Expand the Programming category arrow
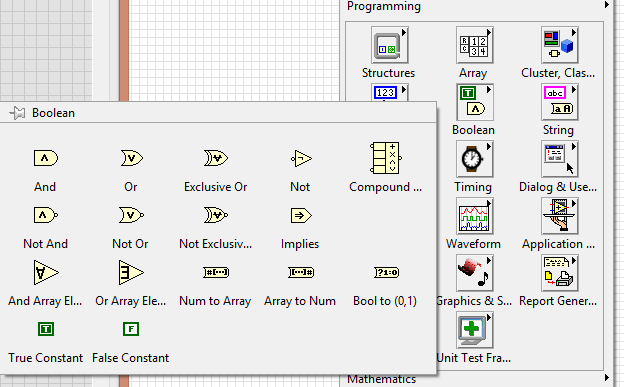Viewport: 624px width, 387px height. [606, 5]
